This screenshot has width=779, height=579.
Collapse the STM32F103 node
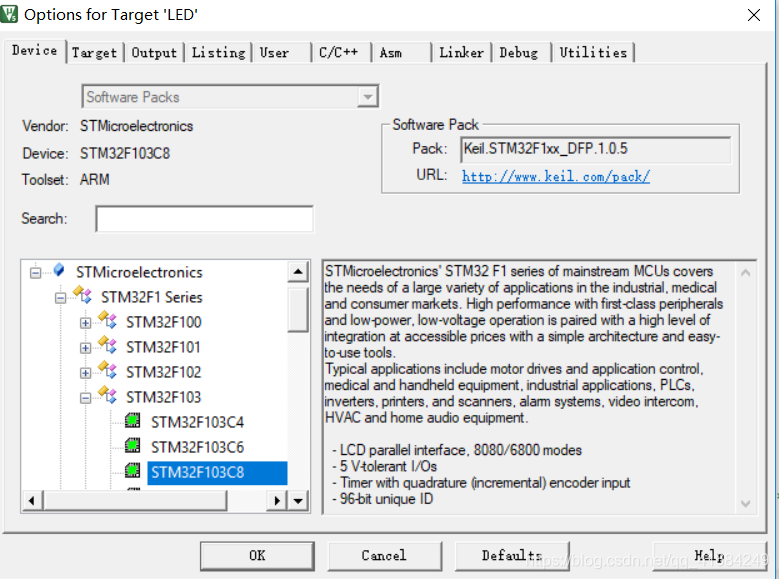pyautogui.click(x=85, y=398)
